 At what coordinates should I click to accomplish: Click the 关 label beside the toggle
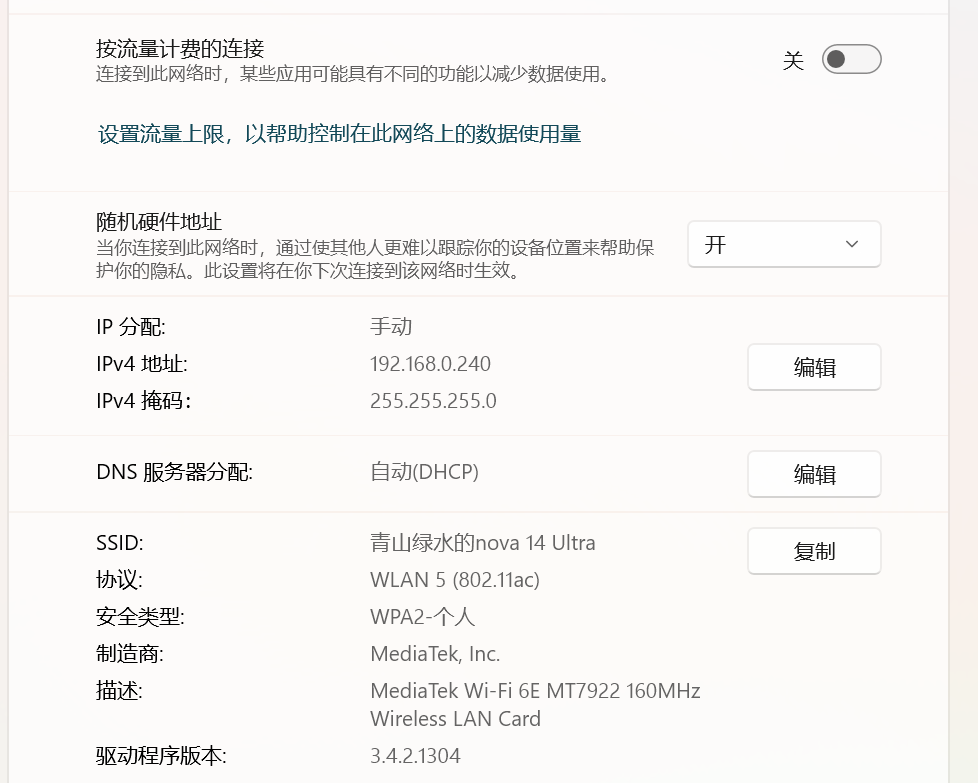[x=793, y=61]
